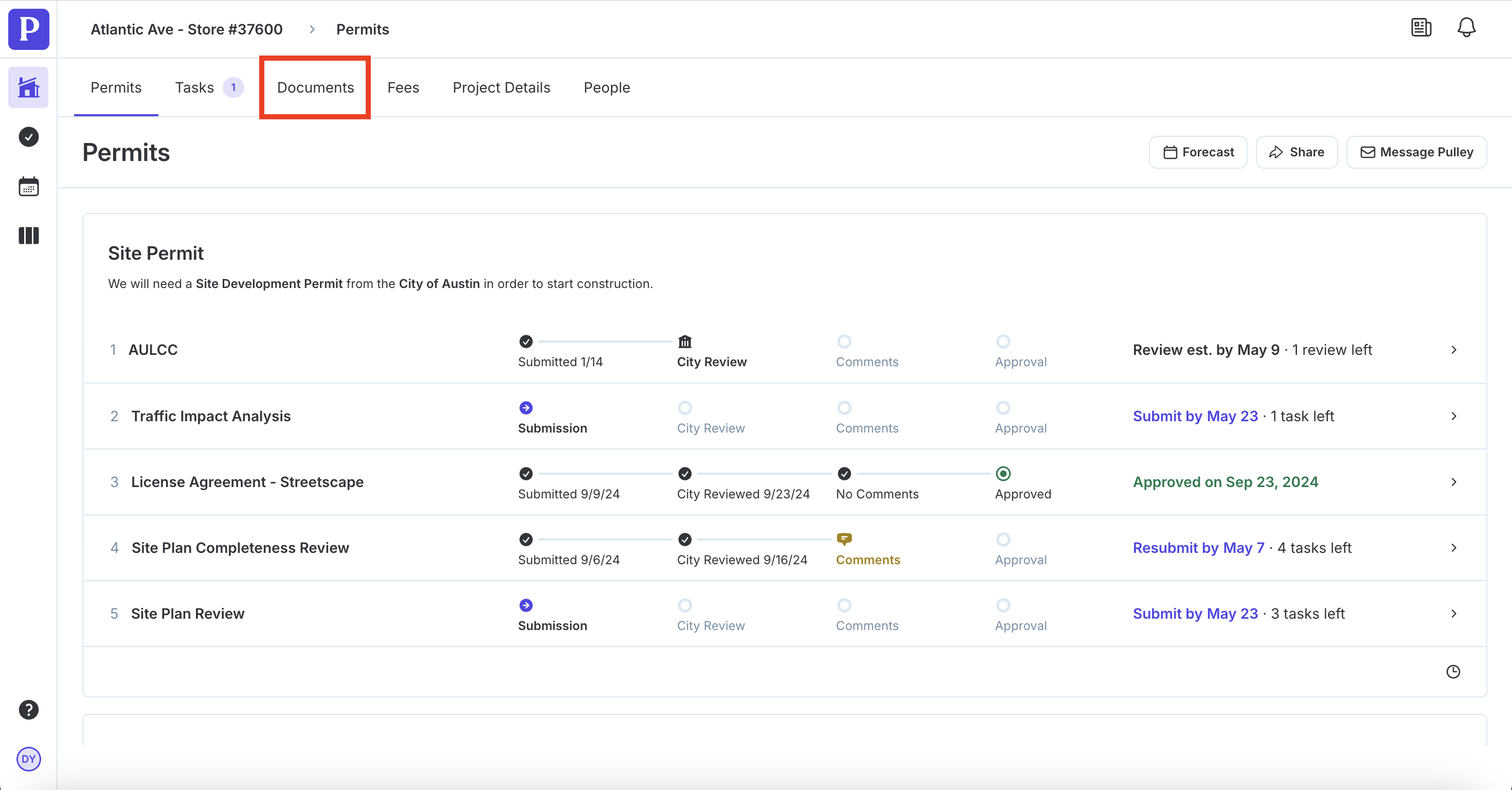The image size is (1512, 790).
Task: Expand Traffic Impact Analysis row chevron
Action: [x=1453, y=416]
